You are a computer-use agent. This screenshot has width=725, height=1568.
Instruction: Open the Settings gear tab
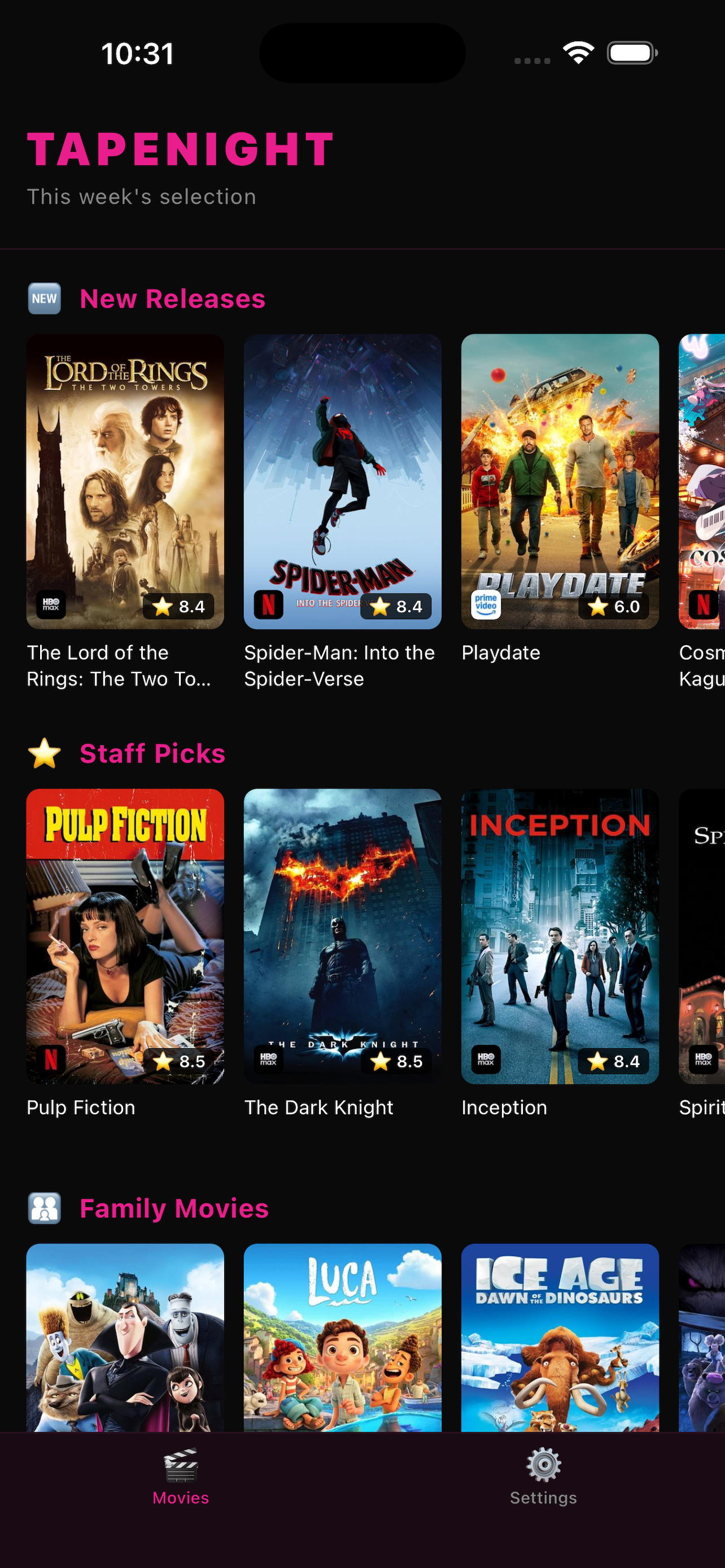coord(544,1466)
